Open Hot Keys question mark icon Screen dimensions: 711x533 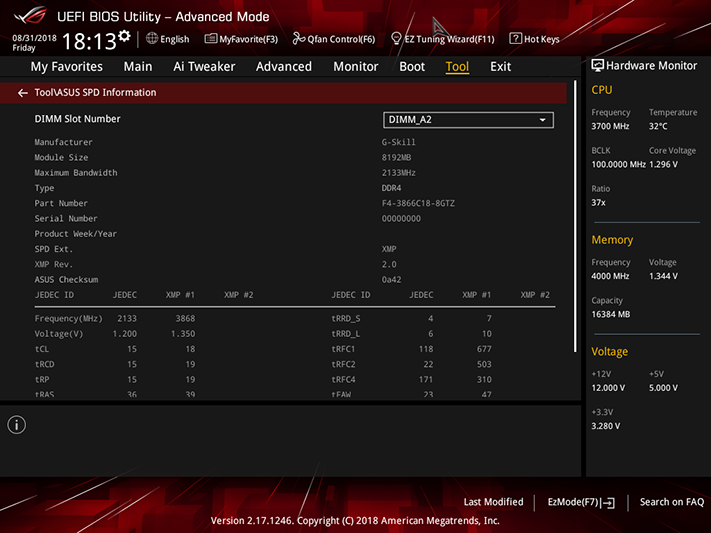click(x=515, y=39)
